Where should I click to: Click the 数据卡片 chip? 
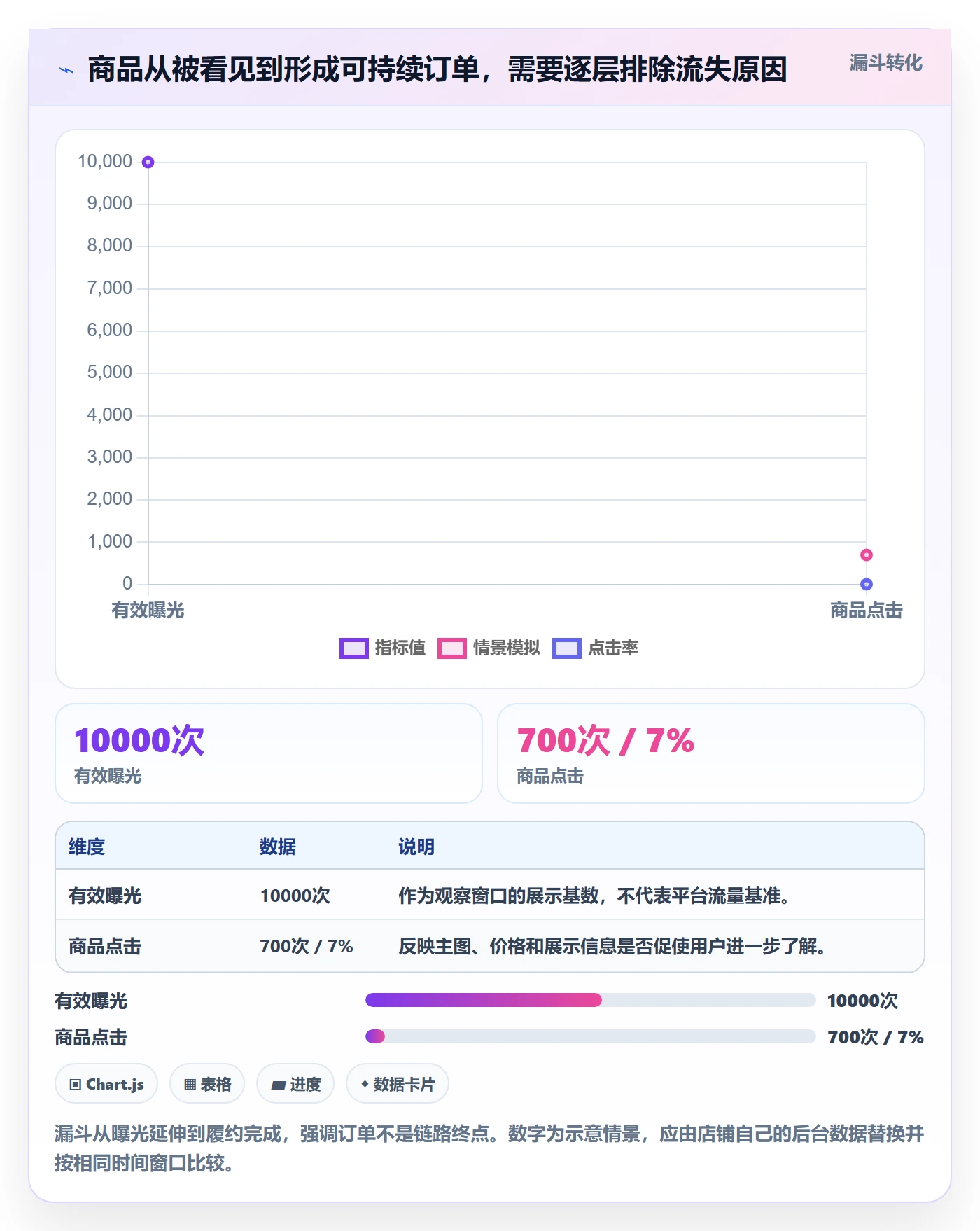(x=398, y=1084)
